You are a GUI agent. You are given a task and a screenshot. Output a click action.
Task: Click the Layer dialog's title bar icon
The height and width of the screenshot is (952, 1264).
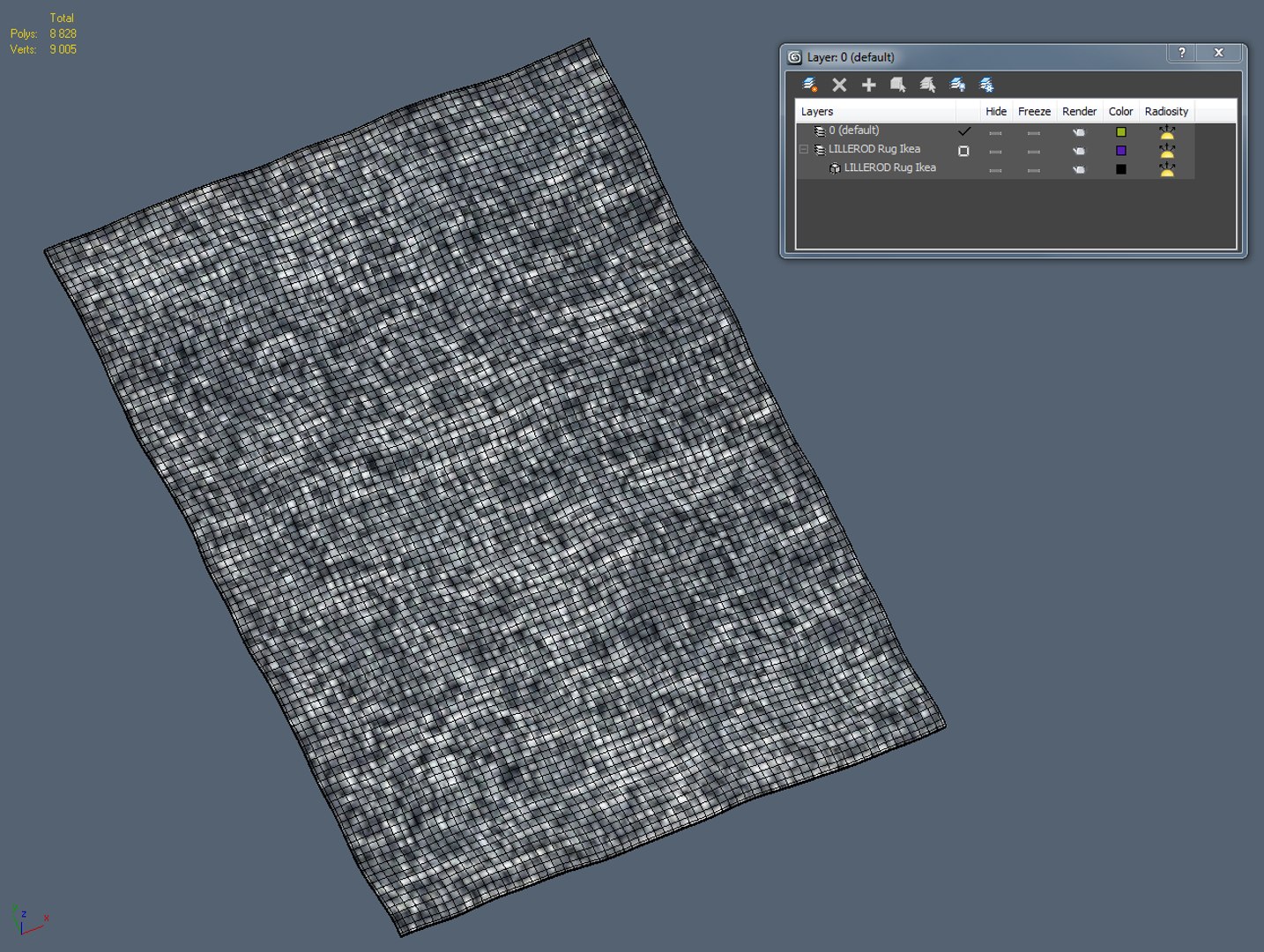click(x=794, y=57)
